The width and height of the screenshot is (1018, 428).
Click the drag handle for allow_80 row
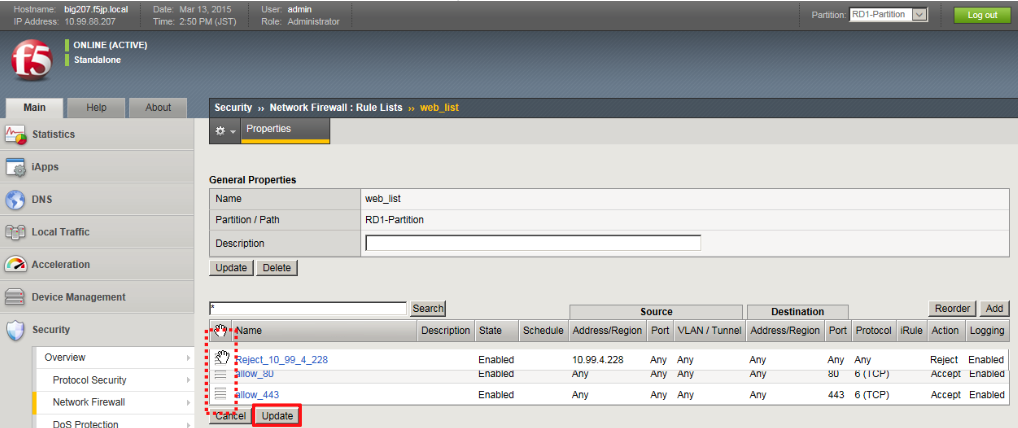220,374
